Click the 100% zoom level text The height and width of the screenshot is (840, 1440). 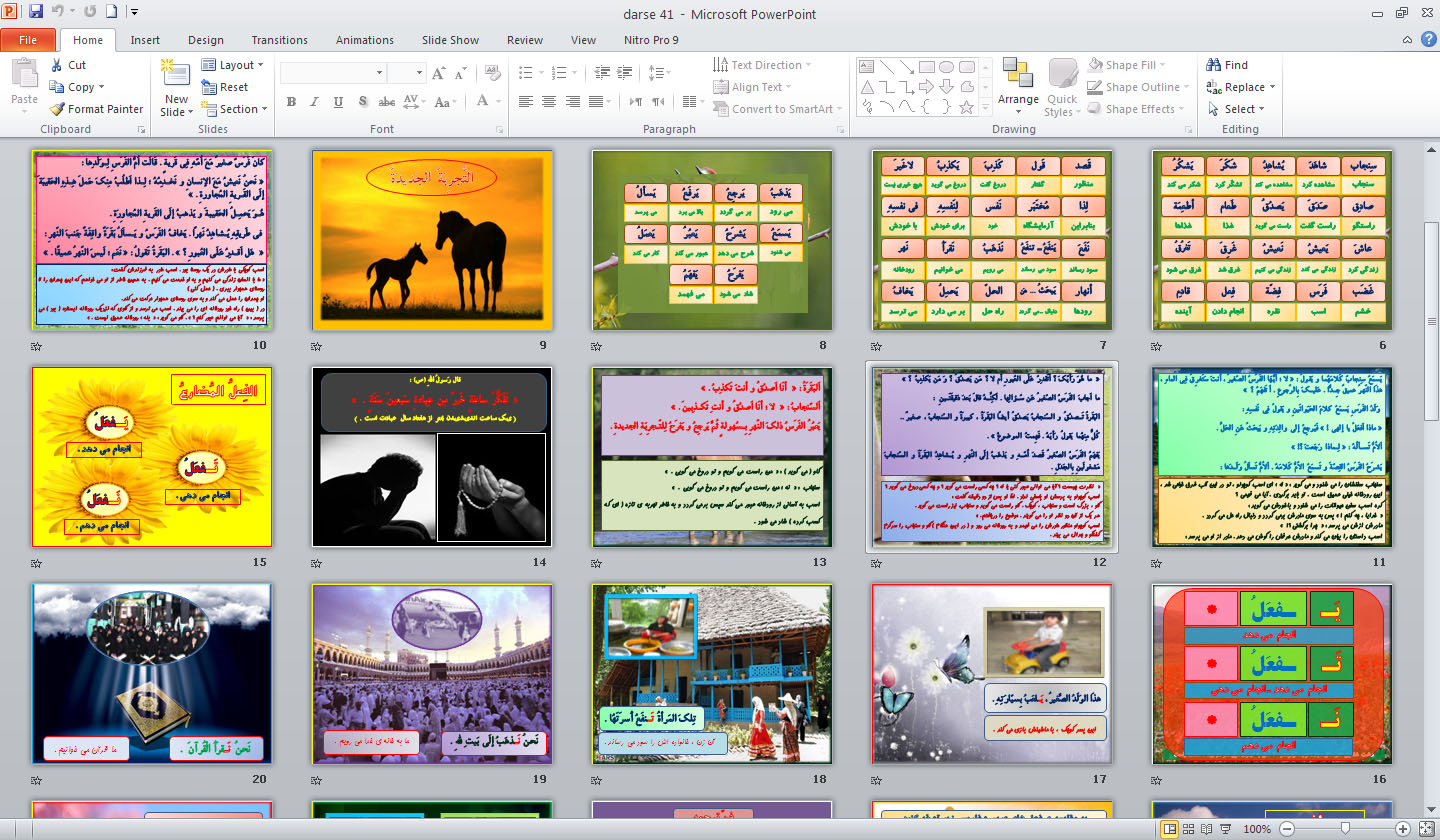[1257, 829]
